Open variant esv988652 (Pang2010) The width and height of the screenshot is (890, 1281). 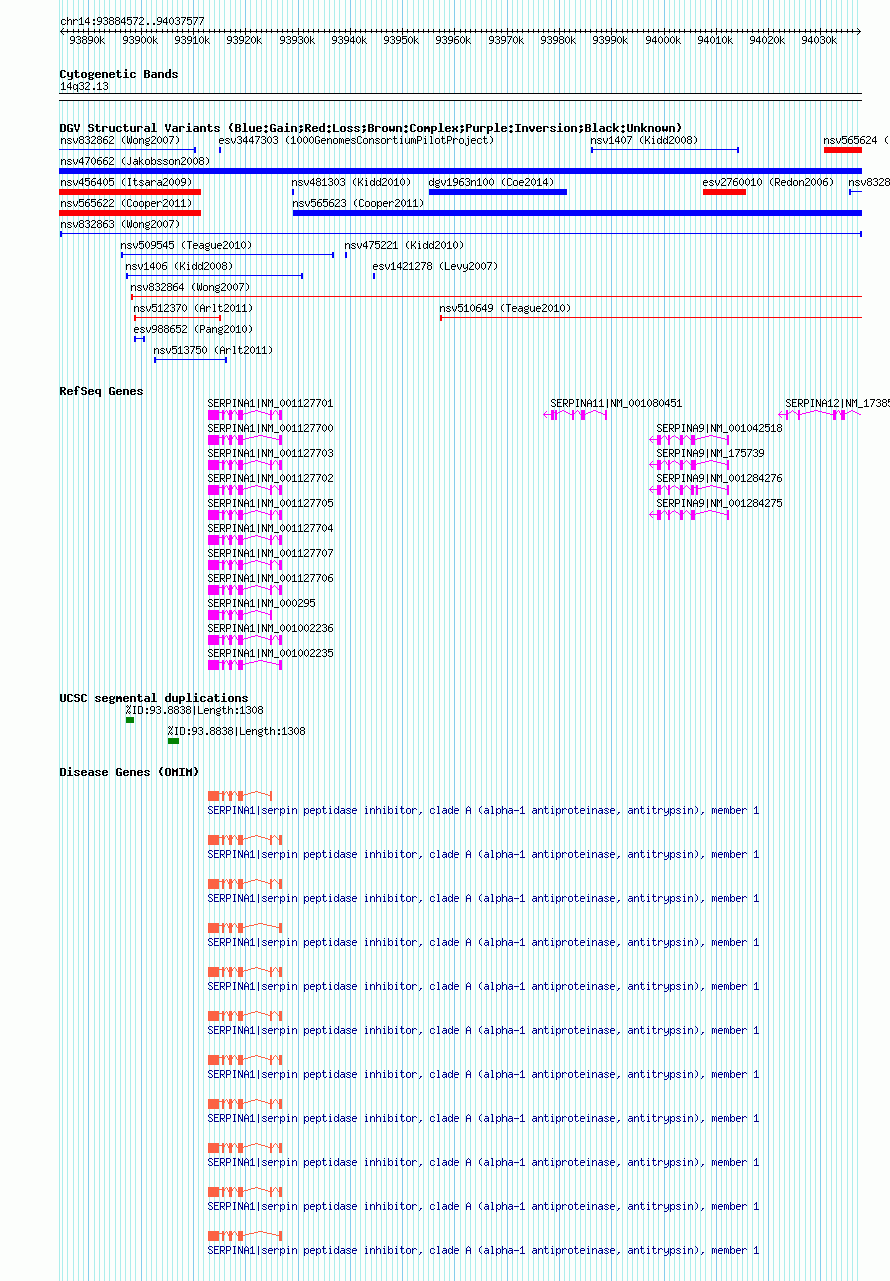(193, 330)
